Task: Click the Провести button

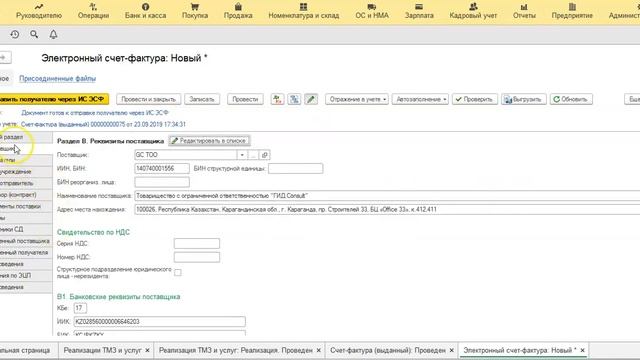Action: pos(245,99)
